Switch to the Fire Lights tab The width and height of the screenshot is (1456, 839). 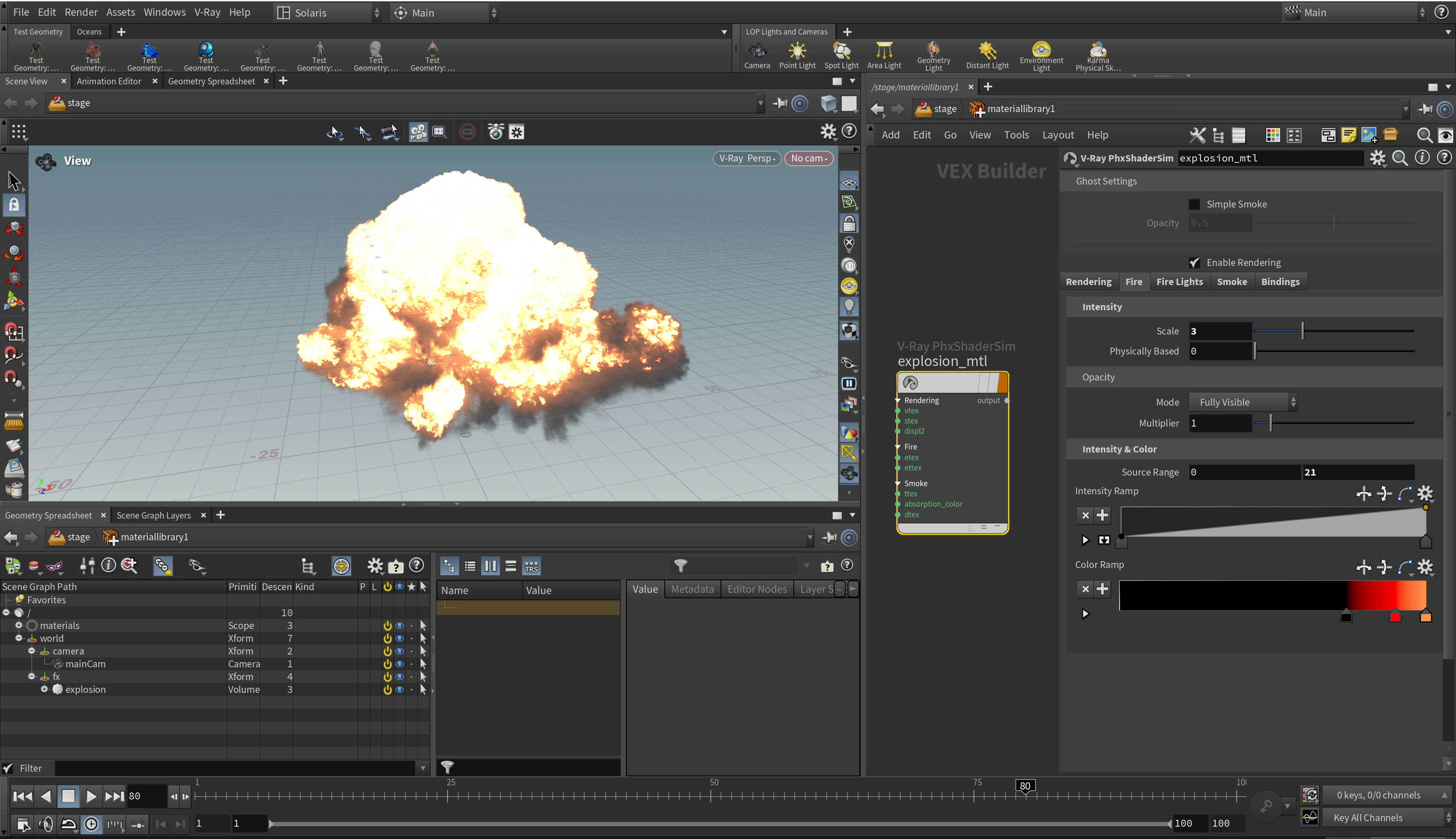1179,281
